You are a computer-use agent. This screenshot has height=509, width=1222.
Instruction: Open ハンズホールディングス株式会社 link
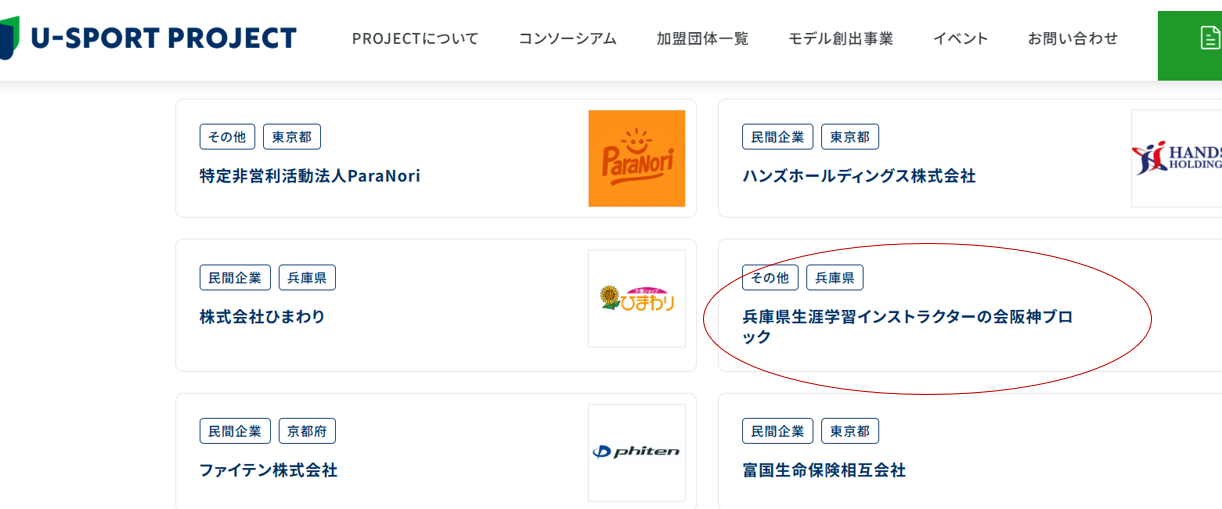858,175
